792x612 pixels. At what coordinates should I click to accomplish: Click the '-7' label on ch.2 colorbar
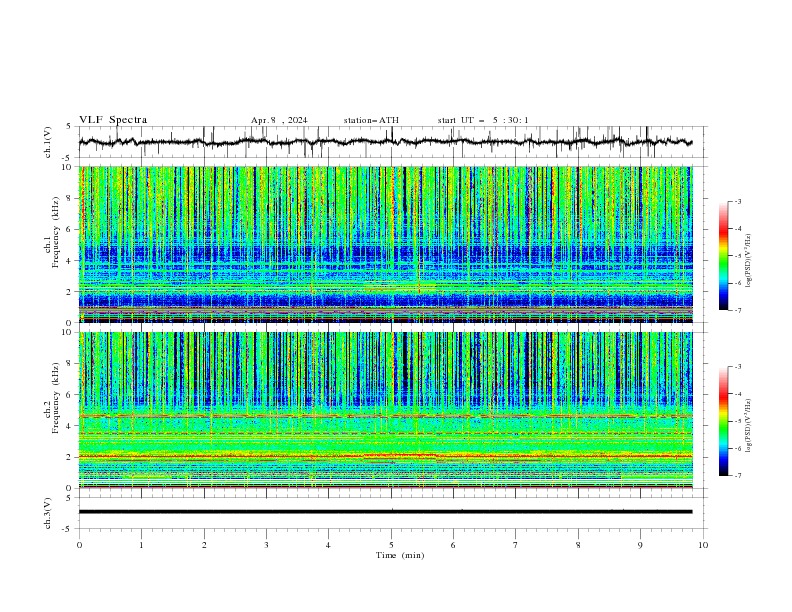(x=737, y=476)
